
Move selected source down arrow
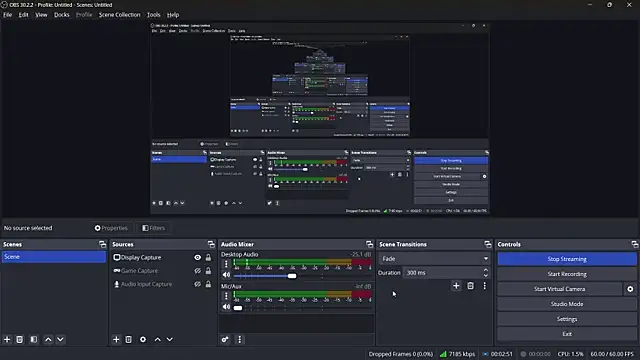click(x=170, y=339)
